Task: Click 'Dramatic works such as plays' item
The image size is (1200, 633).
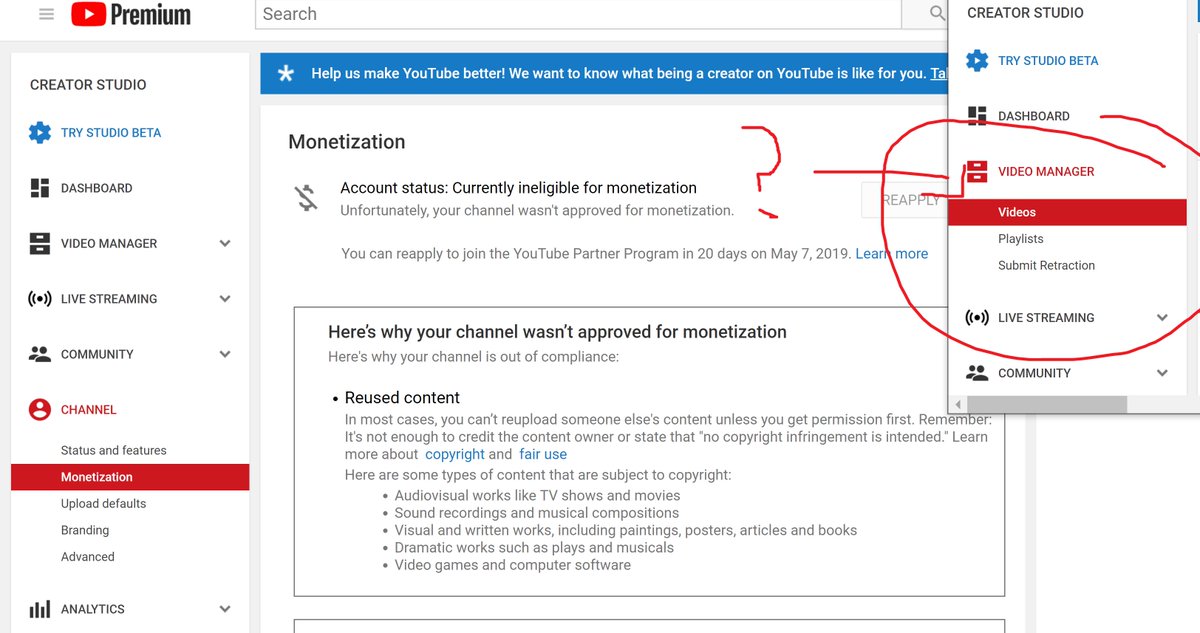Action: point(534,548)
